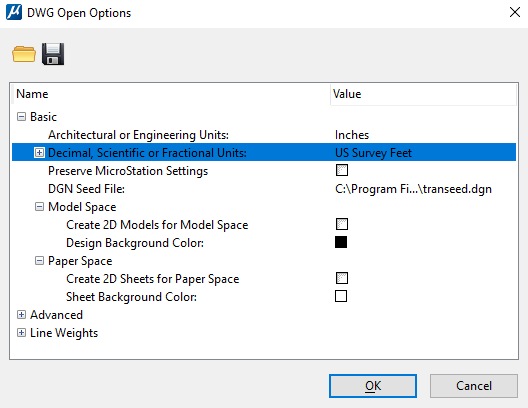Select the Inches units value

[352, 135]
